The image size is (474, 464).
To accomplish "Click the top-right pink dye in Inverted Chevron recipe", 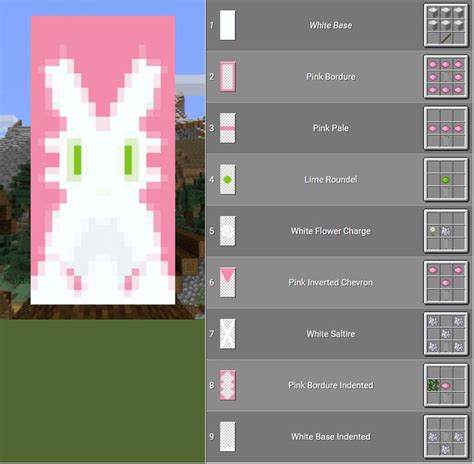I will pyautogui.click(x=459, y=270).
